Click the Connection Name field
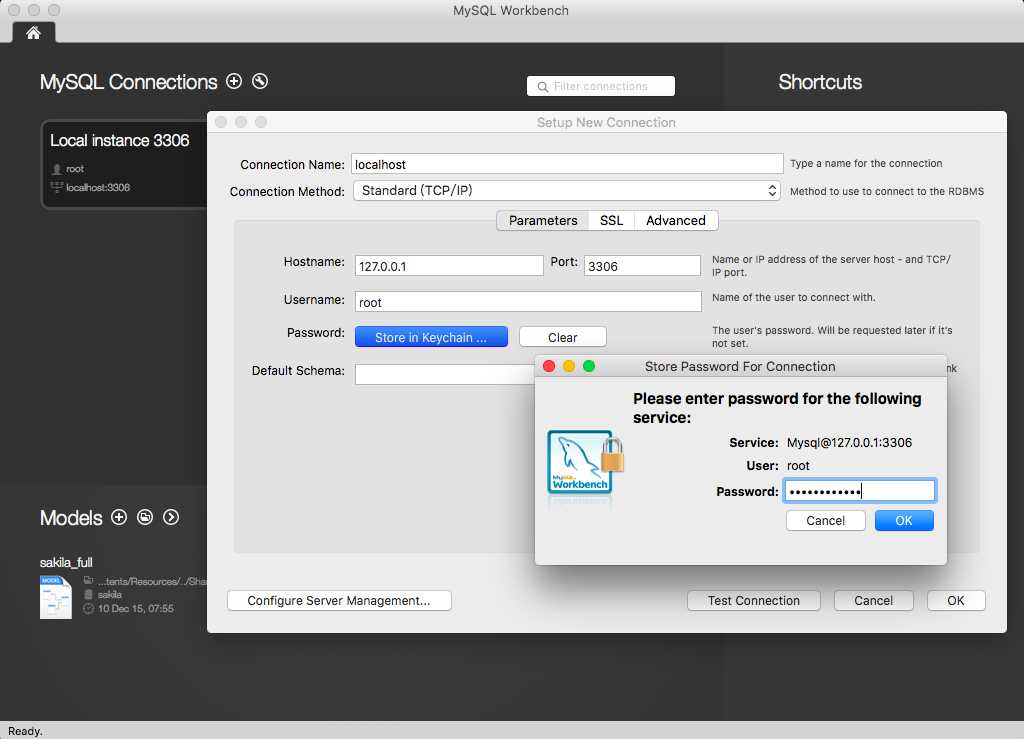The width and height of the screenshot is (1024, 739). pyautogui.click(x=567, y=164)
